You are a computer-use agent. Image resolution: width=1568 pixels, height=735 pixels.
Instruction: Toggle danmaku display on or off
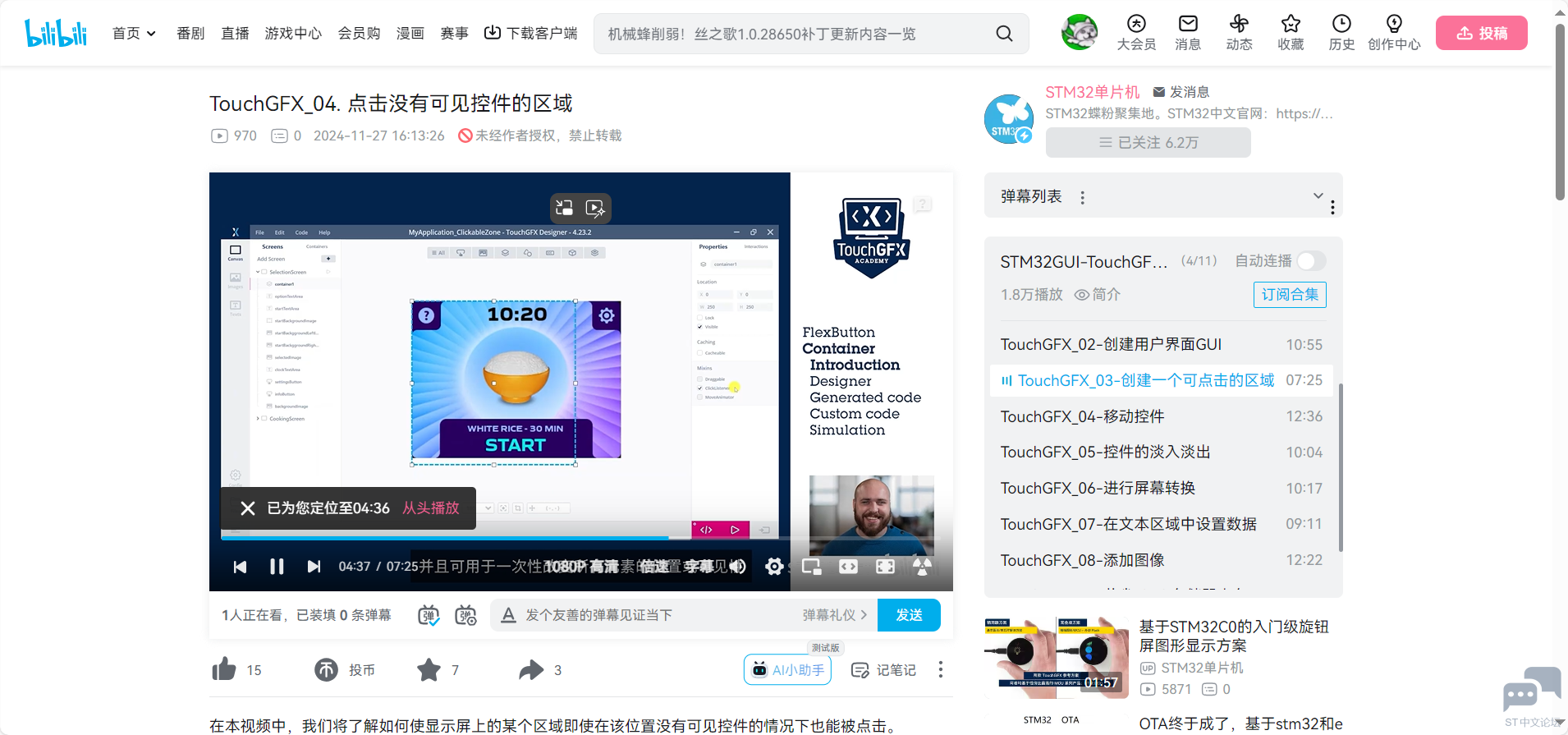[x=429, y=615]
